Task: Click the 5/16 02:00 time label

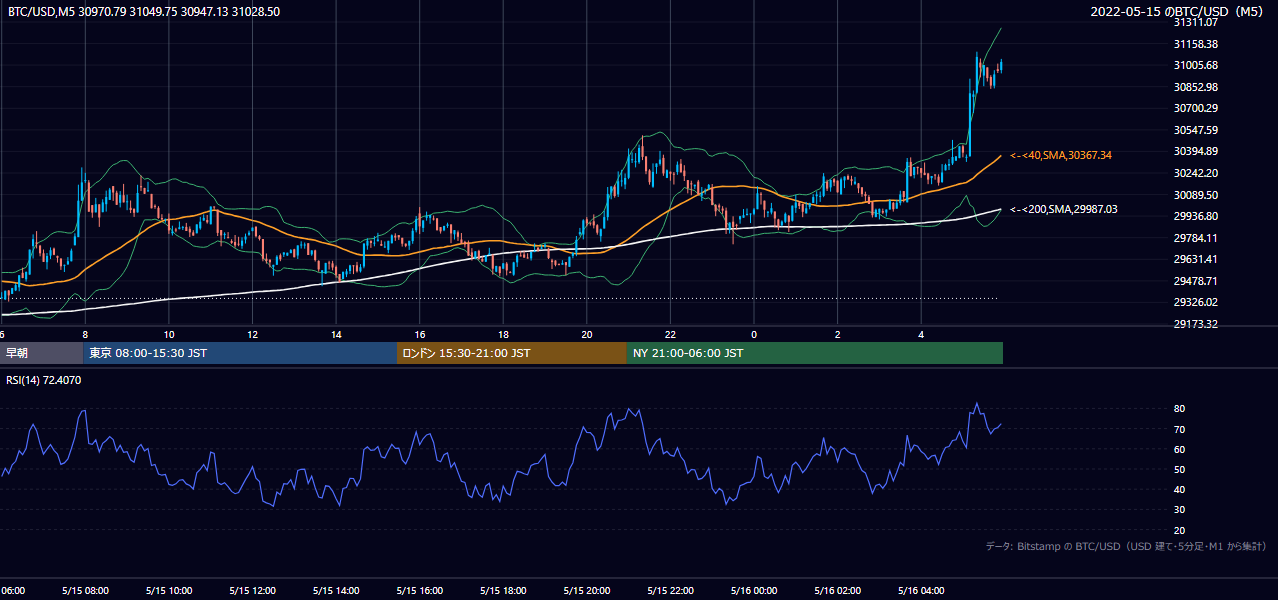Action: (x=838, y=590)
